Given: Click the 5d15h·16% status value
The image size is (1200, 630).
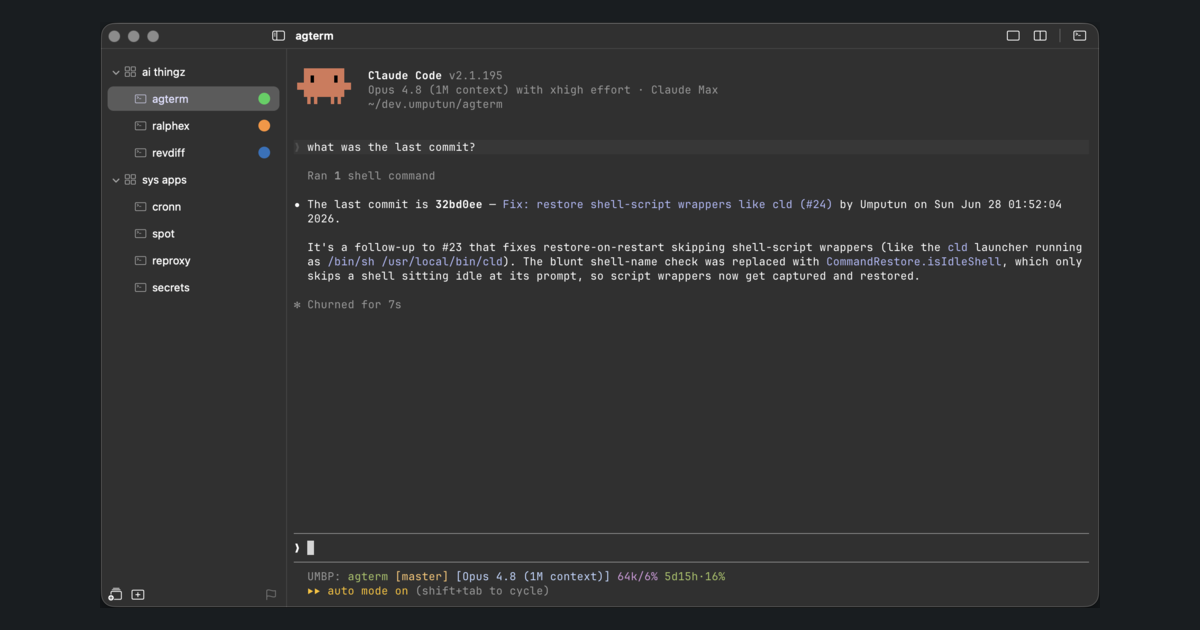Looking at the screenshot, I should 695,576.
